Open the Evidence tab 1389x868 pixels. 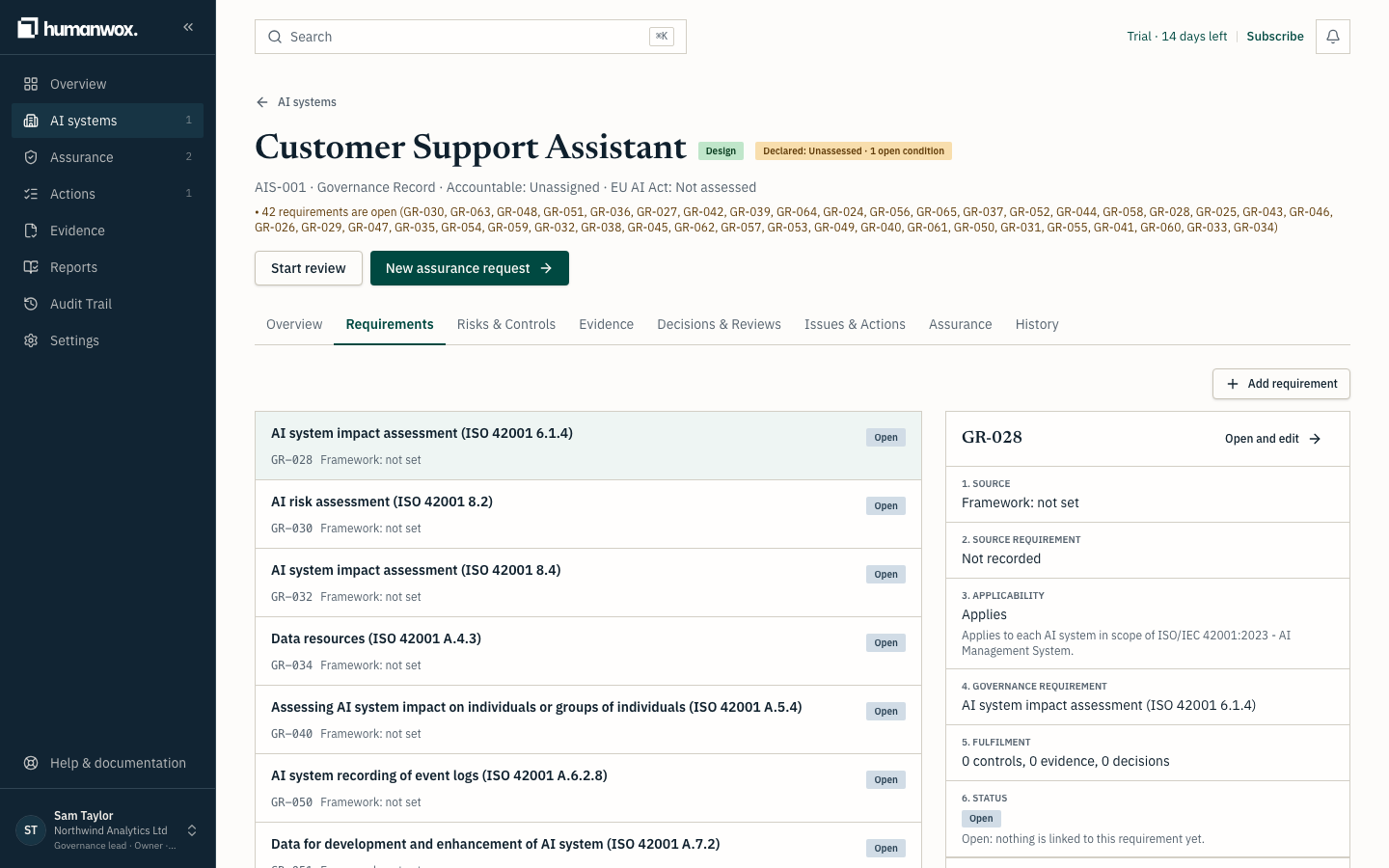607,324
